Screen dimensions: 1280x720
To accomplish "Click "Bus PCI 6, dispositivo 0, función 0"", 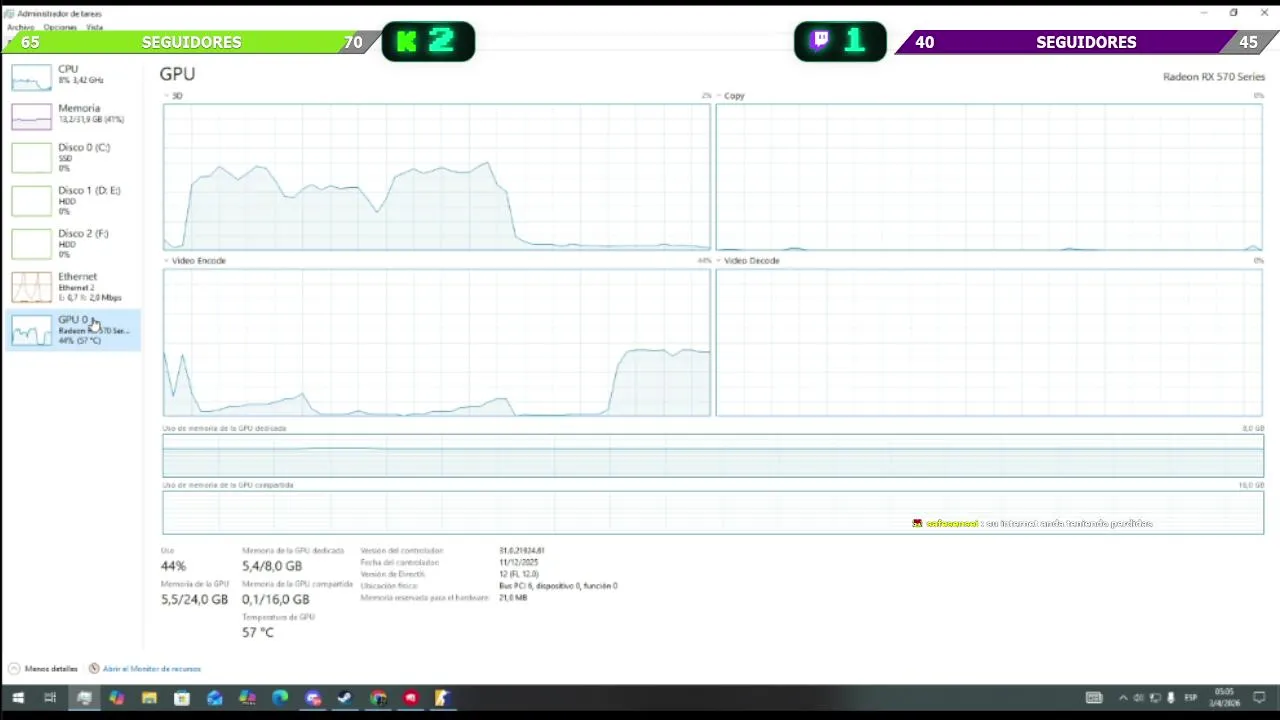I will (x=558, y=586).
